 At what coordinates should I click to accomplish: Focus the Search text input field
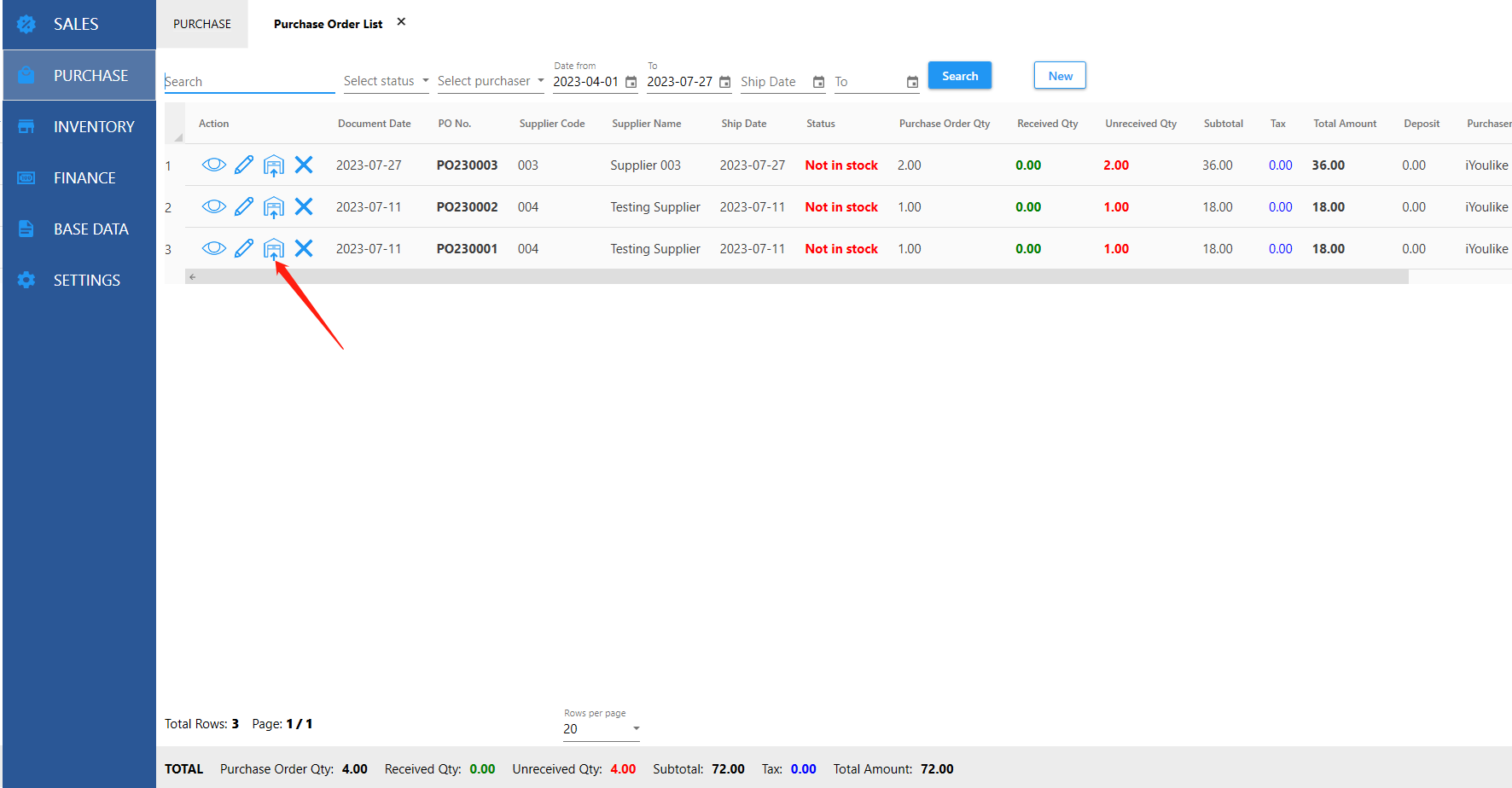(x=249, y=82)
